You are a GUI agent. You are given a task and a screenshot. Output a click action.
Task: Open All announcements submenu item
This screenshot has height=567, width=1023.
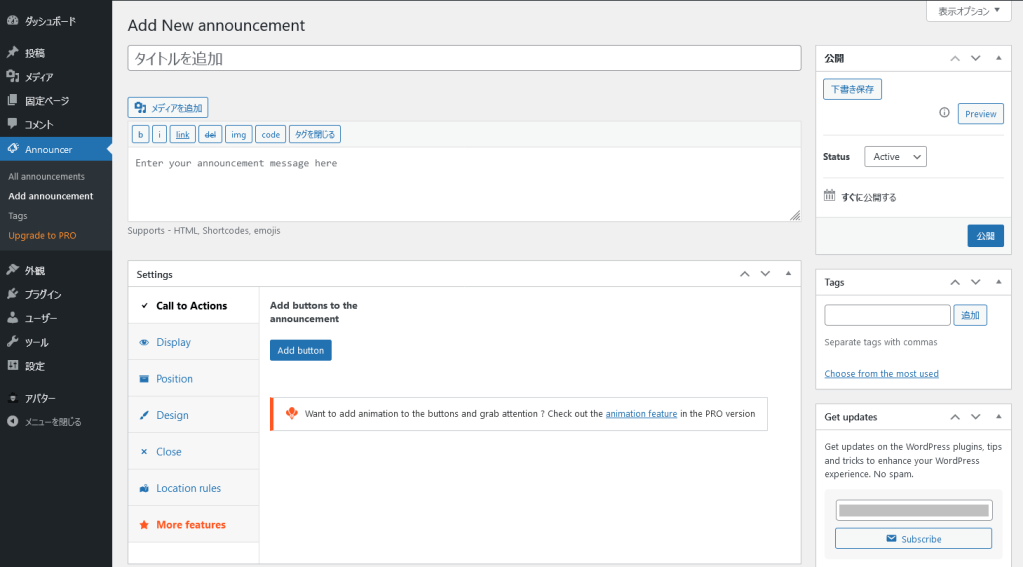tap(46, 176)
